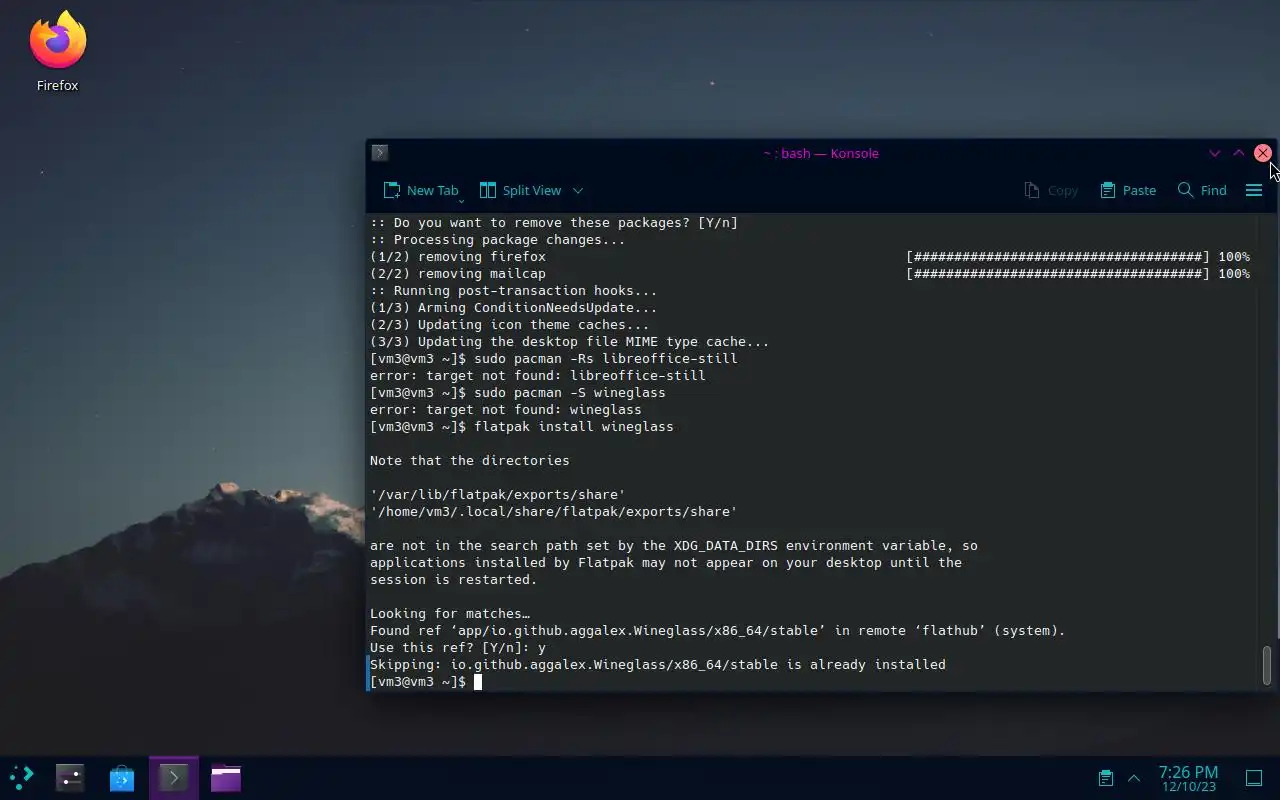1280x800 pixels.
Task: Click the 'sudo pacman -S wineglass' line
Action: (x=518, y=393)
